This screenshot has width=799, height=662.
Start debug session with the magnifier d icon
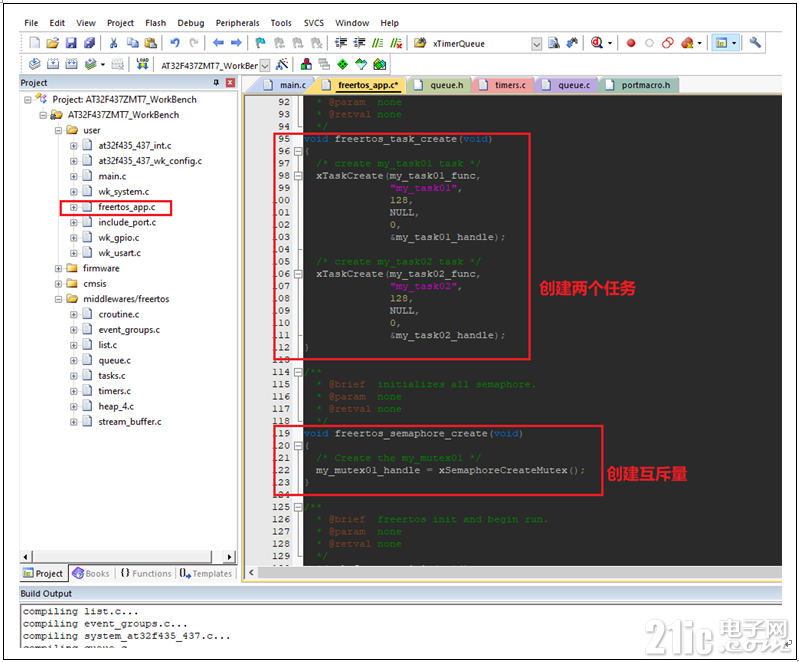[x=597, y=43]
